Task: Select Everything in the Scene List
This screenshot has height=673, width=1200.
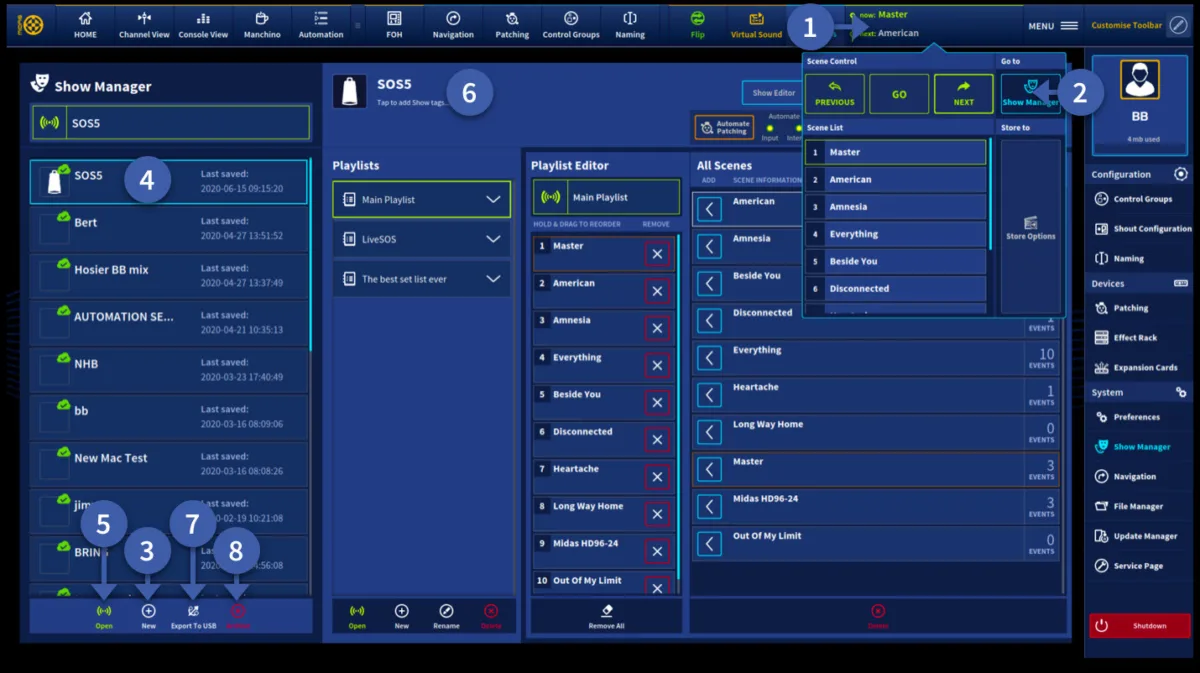Action: pos(896,234)
